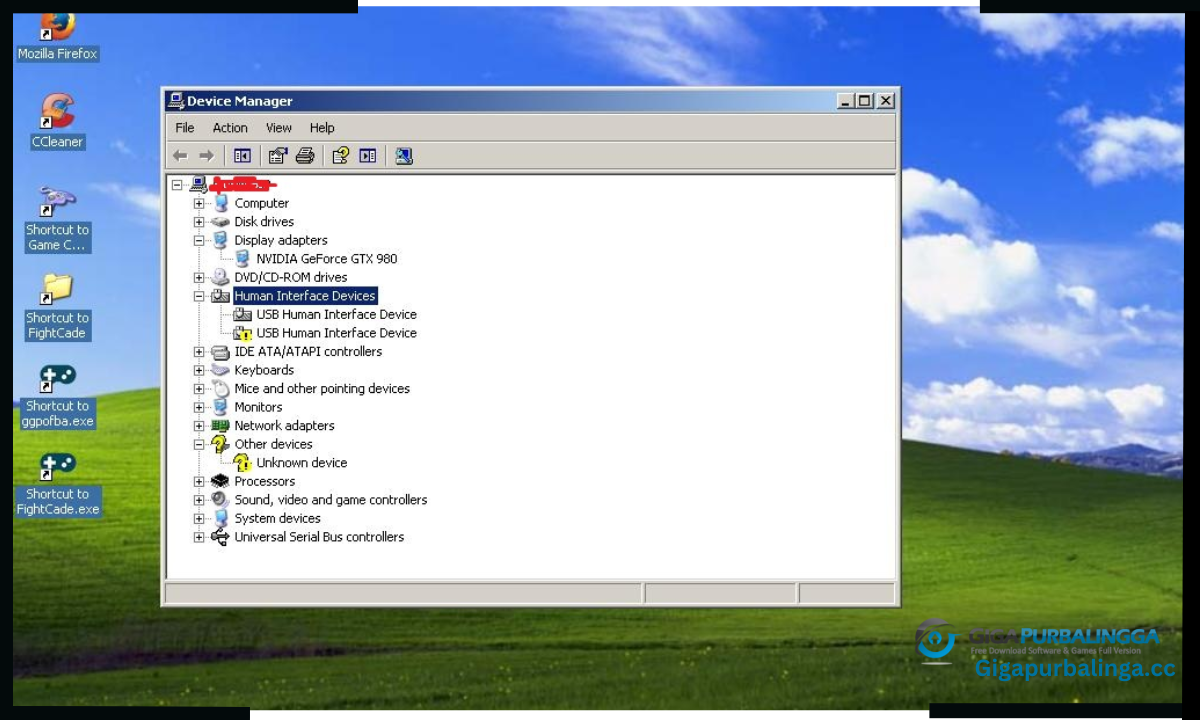1200x720 pixels.
Task: Toggle the show/hide console tree toolbar icon
Action: (x=242, y=156)
